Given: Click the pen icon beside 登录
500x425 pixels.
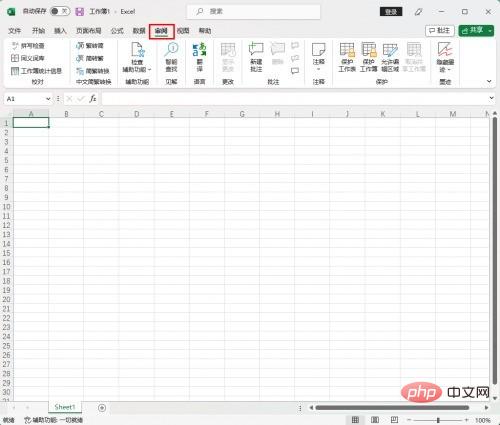Looking at the screenshot, I should pos(418,12).
